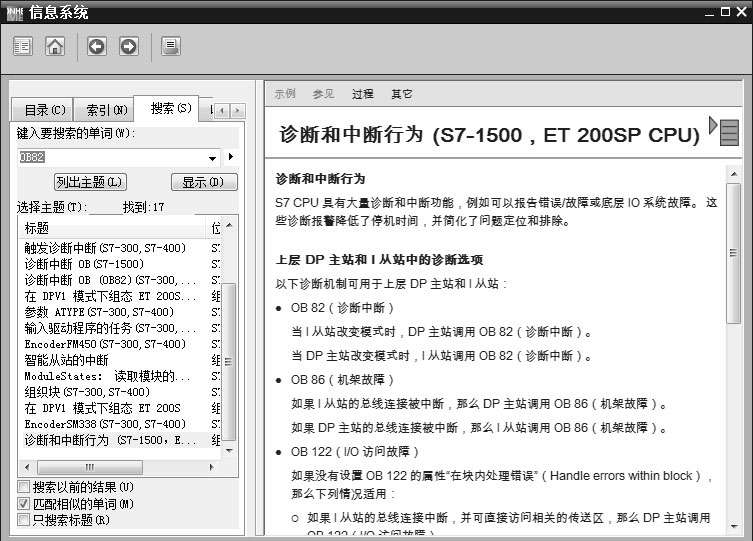
Task: Click the results list vertical scrollbar thumb
Action: pos(229,361)
